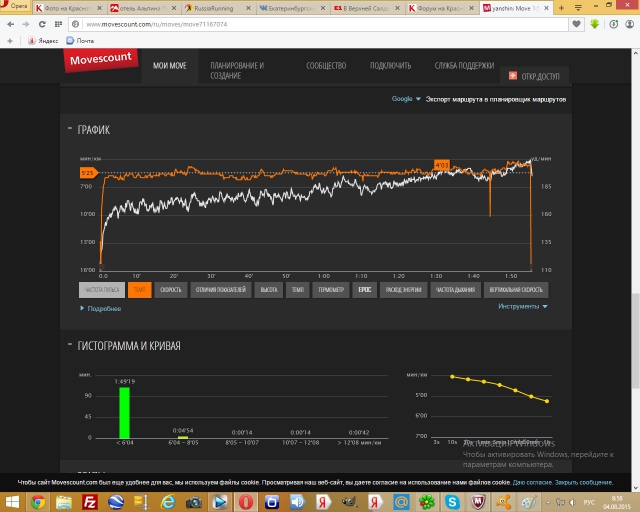Toggle EPOC graph series
Viewport: 640px width, 512px height.
click(364, 290)
